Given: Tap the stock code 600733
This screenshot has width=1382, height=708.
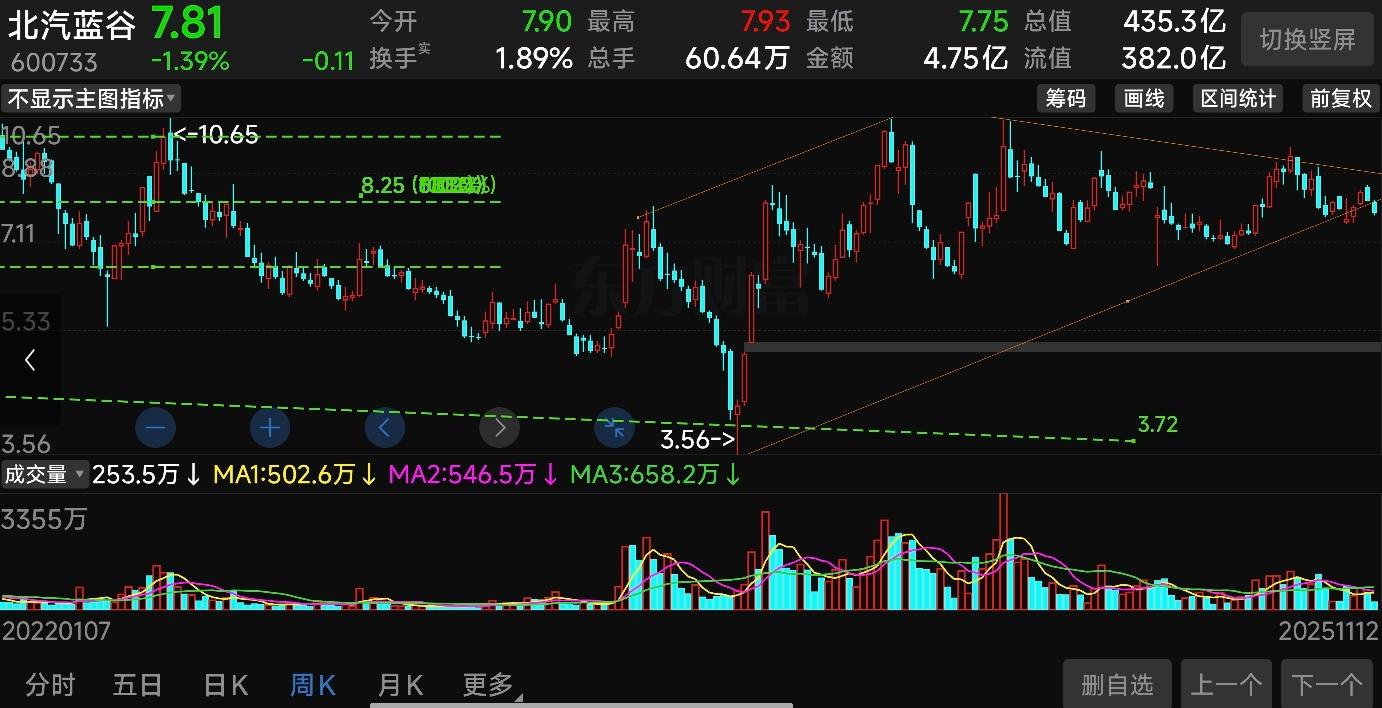Looking at the screenshot, I should (x=54, y=62).
